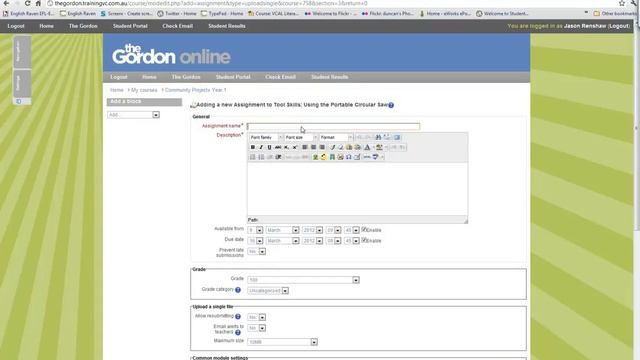Screen dimensions: 640x360
Task: Click the browser reload button
Action: coord(27,3)
